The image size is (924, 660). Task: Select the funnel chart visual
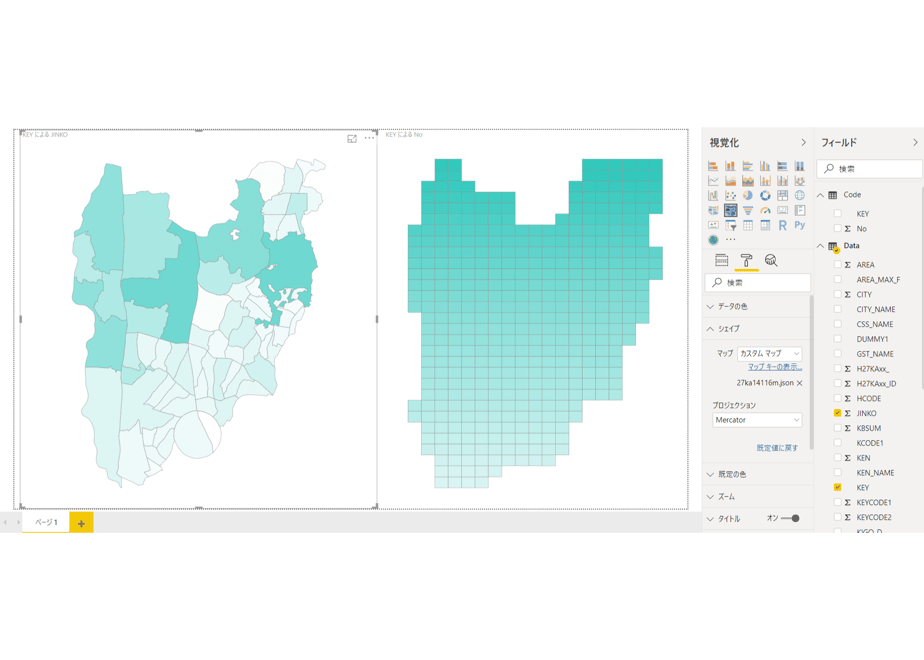[x=748, y=210]
